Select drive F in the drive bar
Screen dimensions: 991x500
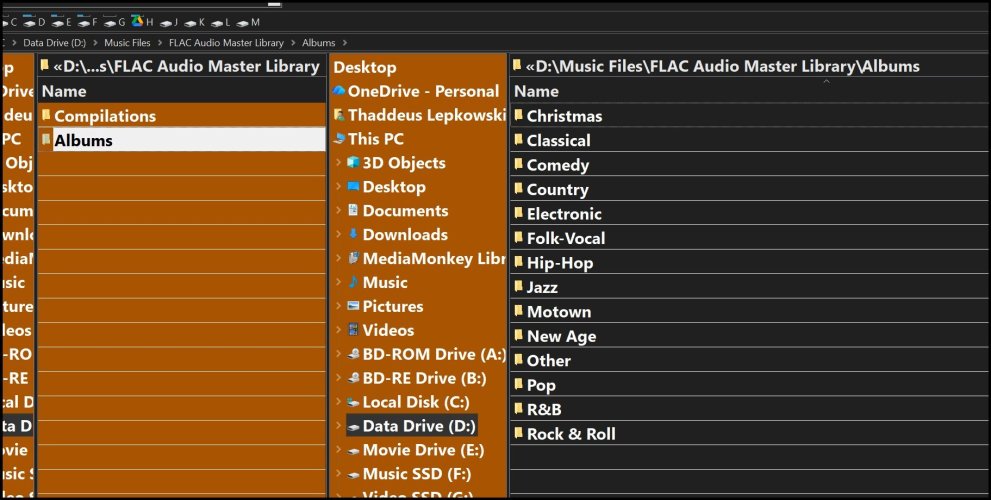[x=87, y=22]
